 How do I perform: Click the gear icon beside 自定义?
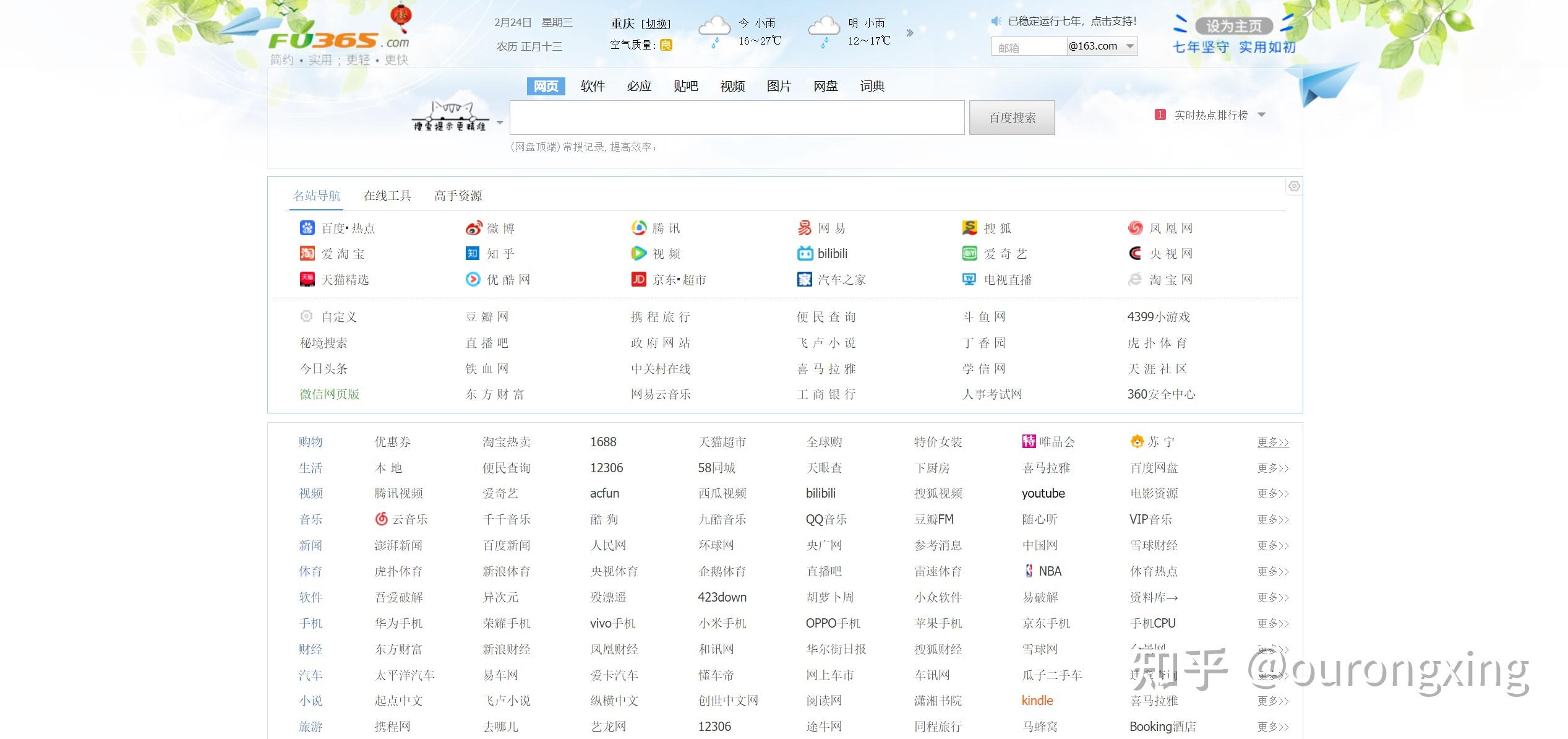pos(306,316)
